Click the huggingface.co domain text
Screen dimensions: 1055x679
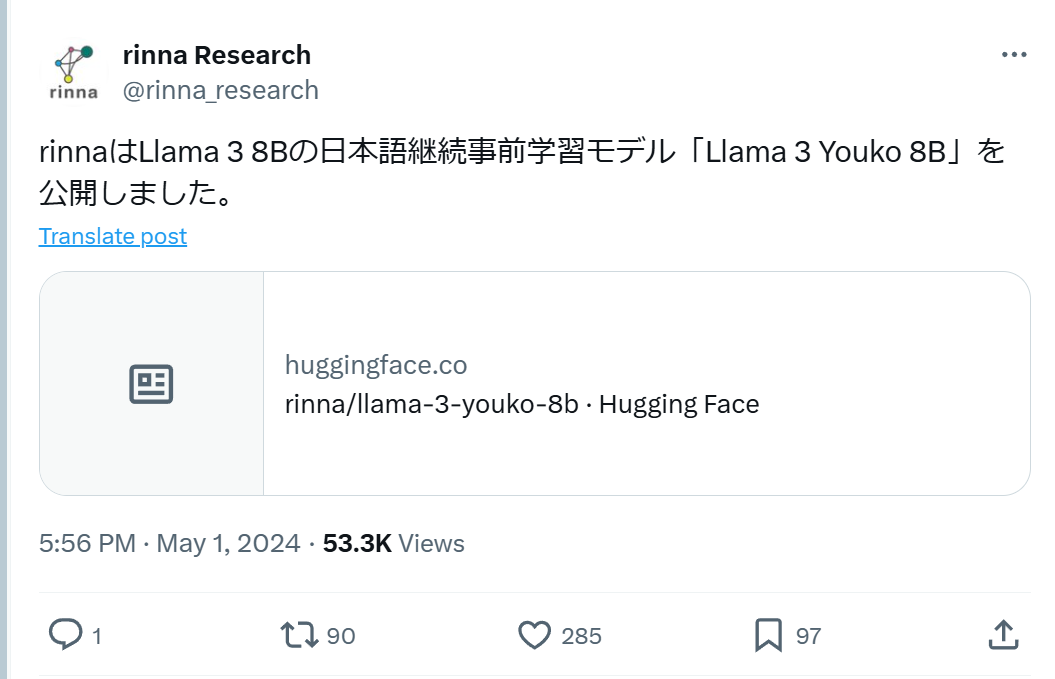376,365
